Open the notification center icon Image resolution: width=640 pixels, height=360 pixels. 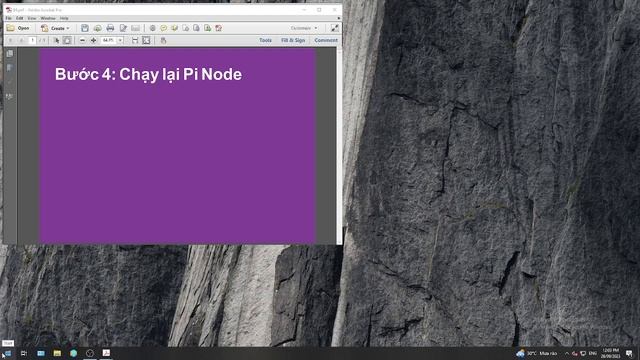(x=629, y=353)
